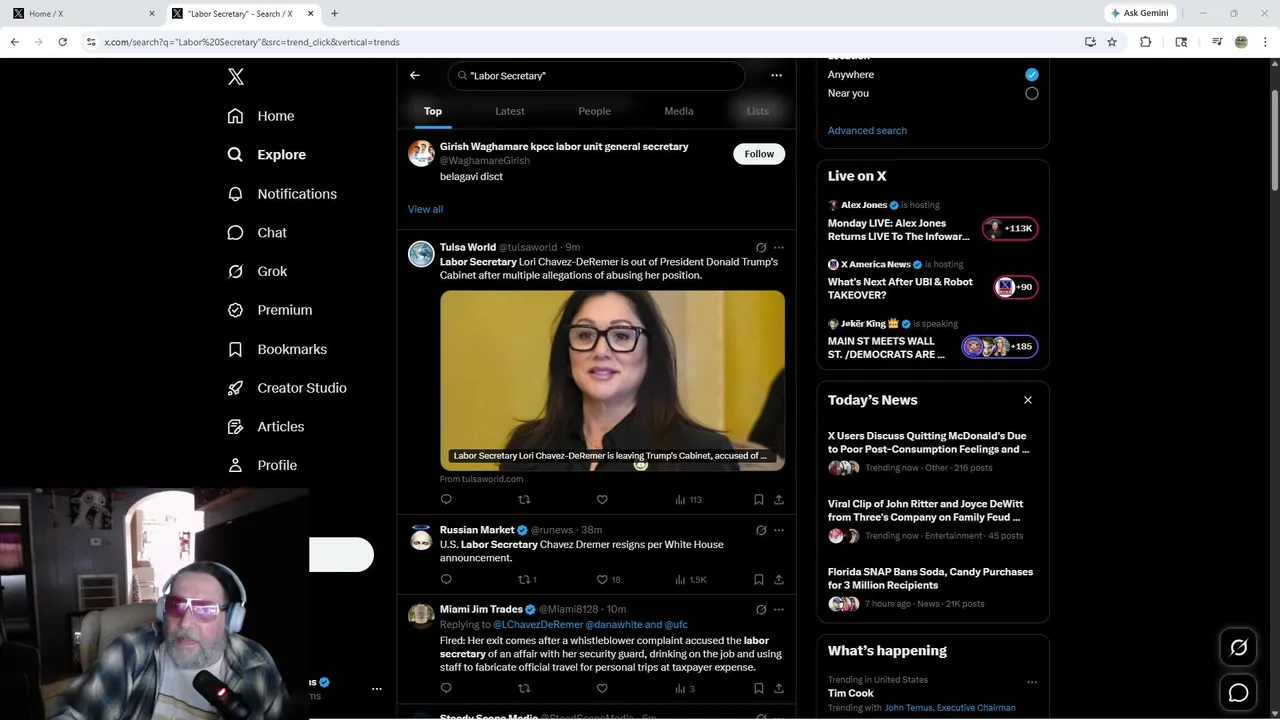Bookmark the Tulsa World post
This screenshot has width=1280, height=720.
pyautogui.click(x=759, y=499)
